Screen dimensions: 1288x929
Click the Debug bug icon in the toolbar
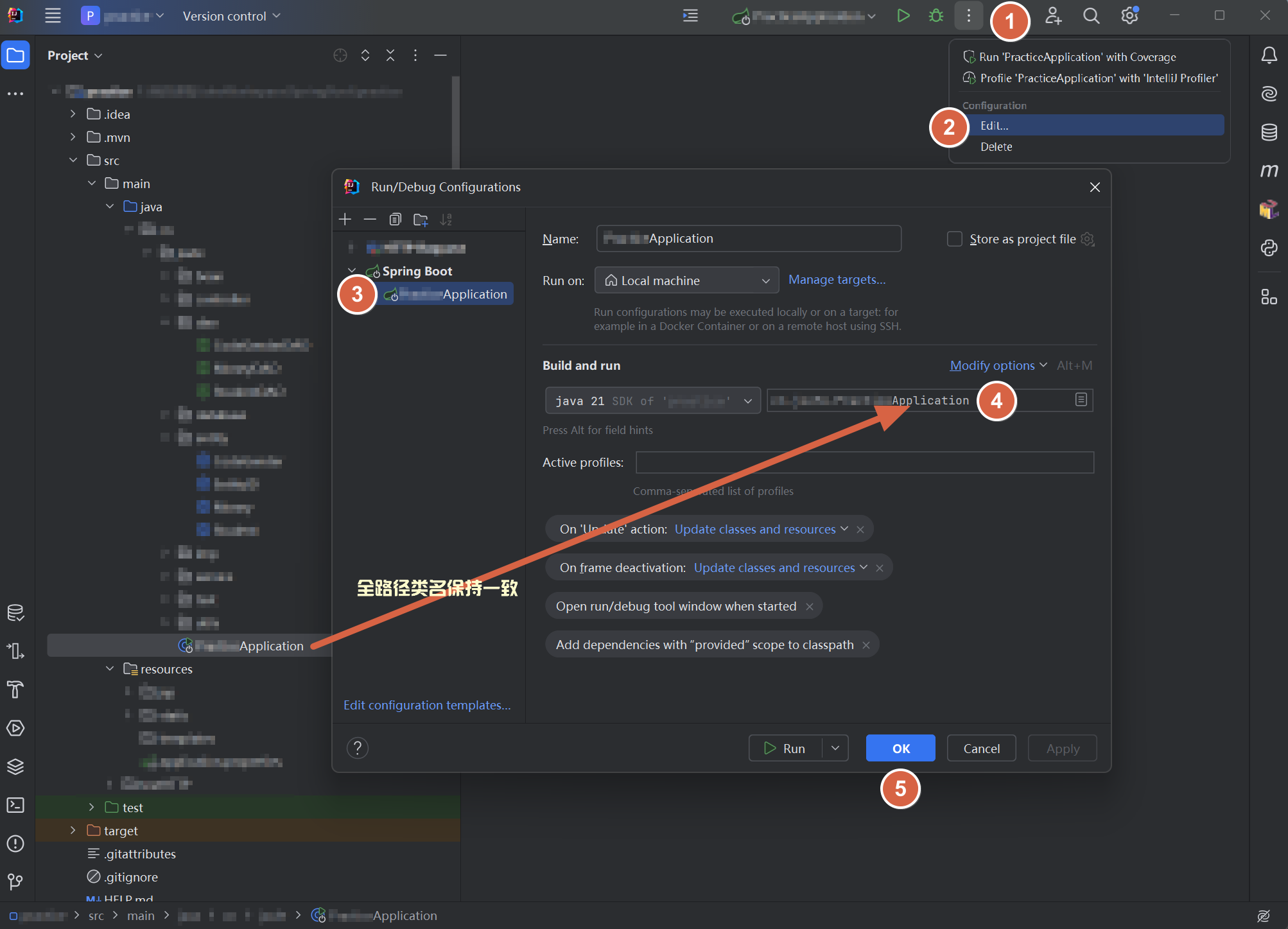pyautogui.click(x=936, y=16)
